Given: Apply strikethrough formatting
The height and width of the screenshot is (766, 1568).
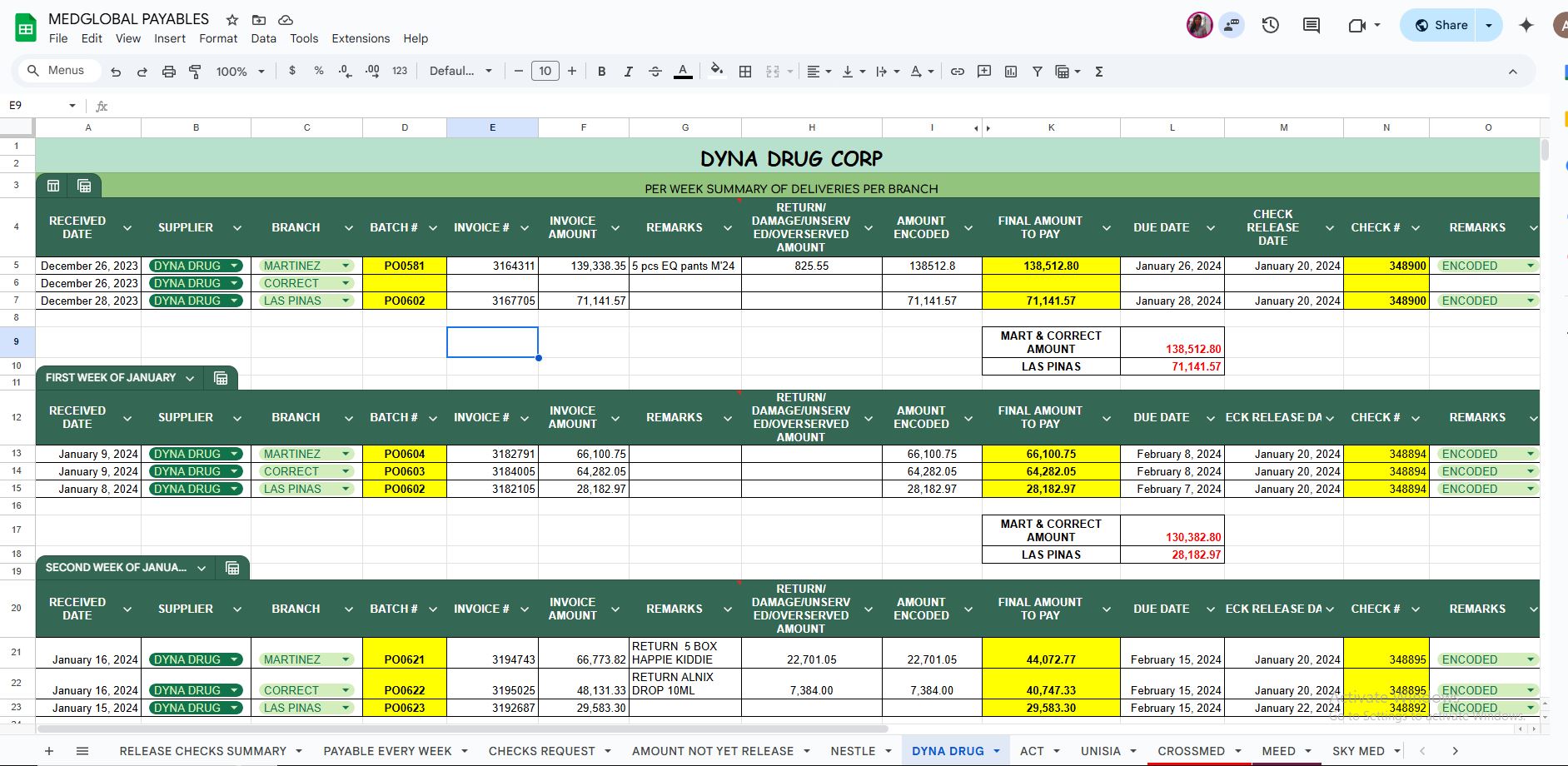Looking at the screenshot, I should [655, 72].
